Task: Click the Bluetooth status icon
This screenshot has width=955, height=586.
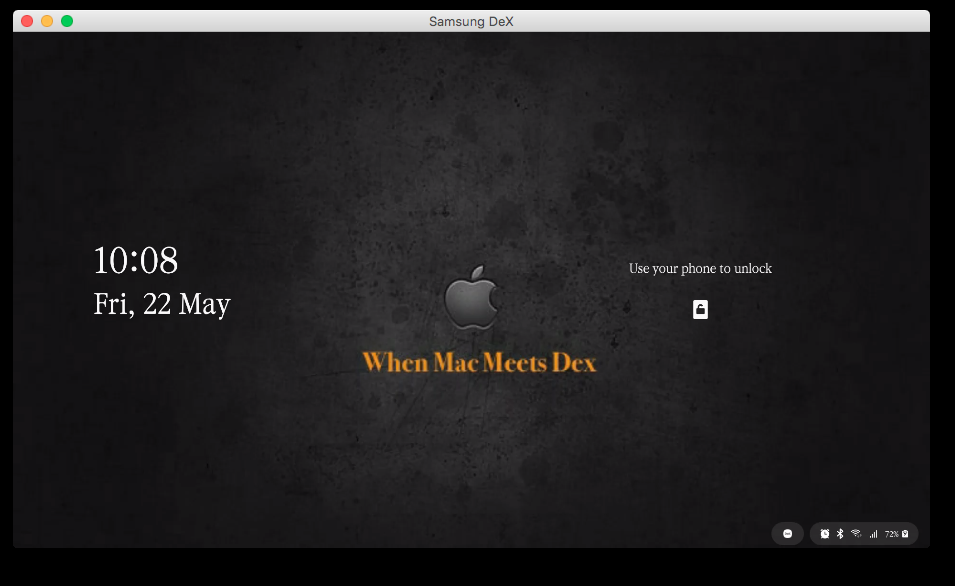Action: (x=840, y=534)
